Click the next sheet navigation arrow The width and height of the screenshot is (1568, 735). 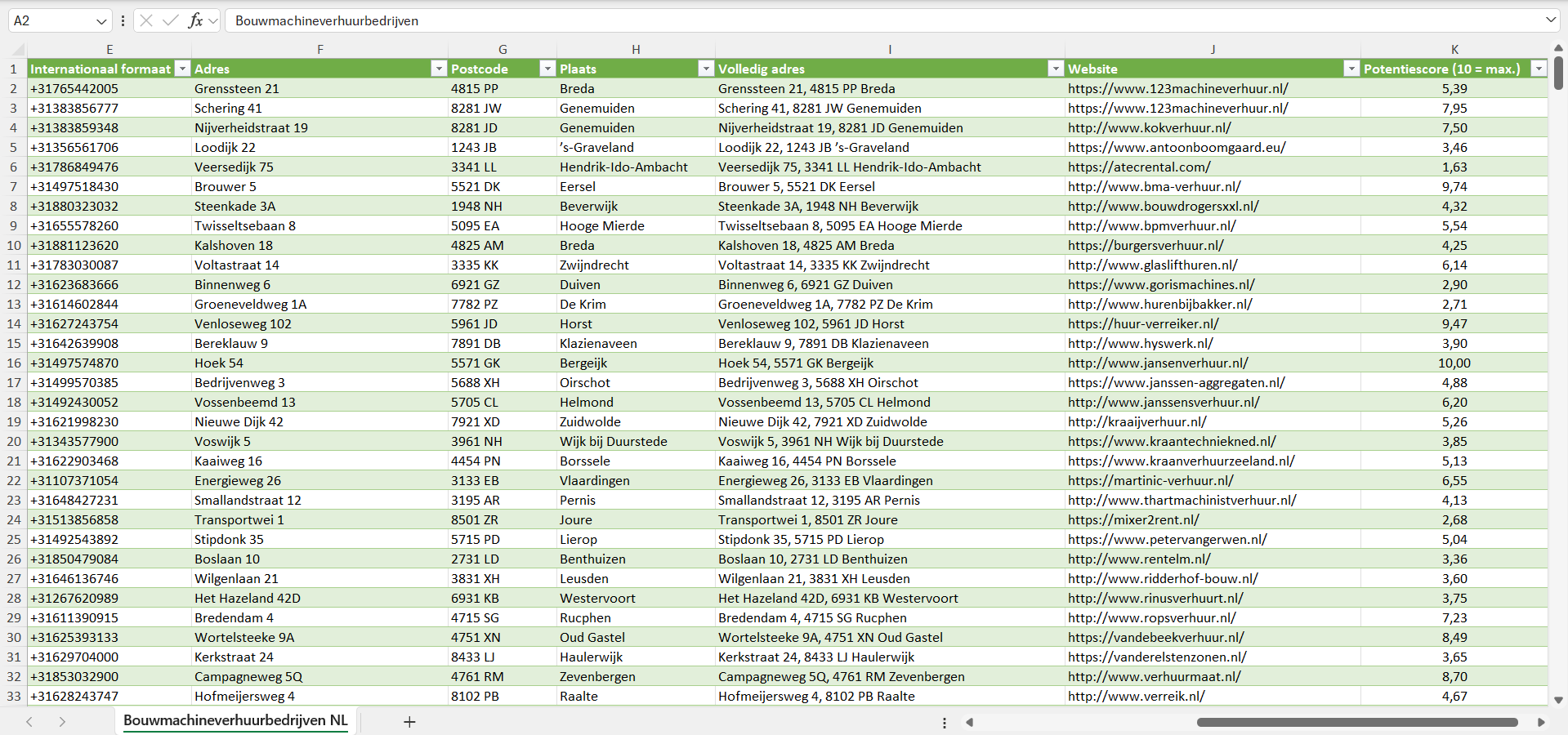(62, 722)
